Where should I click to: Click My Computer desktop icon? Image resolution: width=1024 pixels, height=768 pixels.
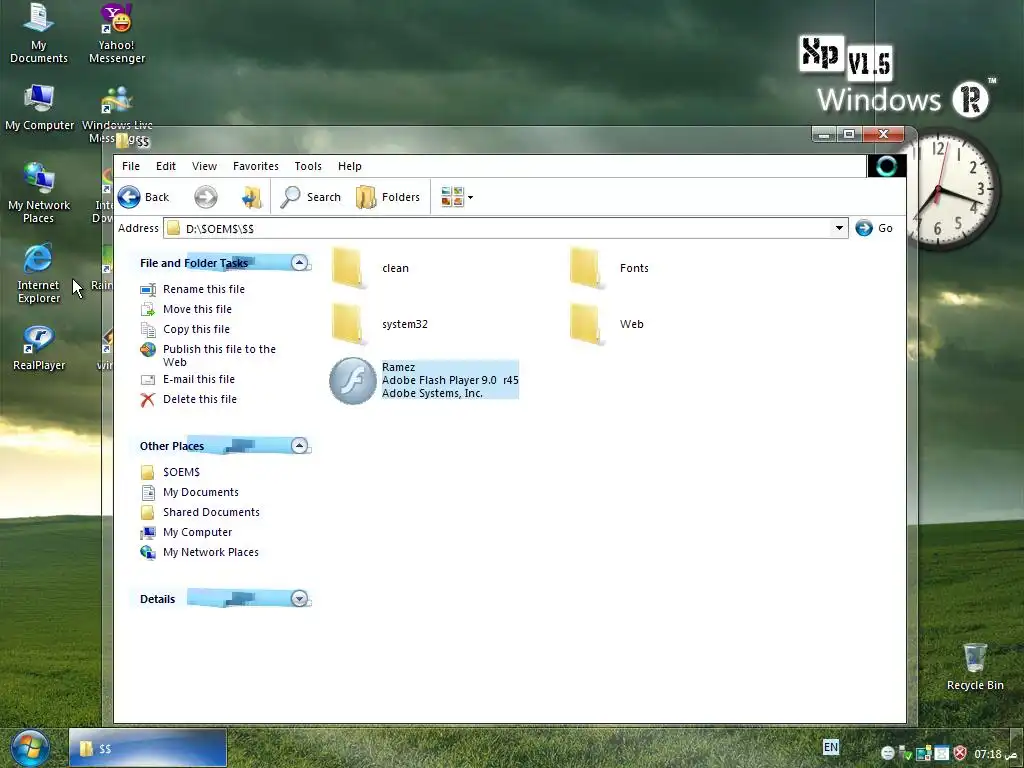click(39, 108)
